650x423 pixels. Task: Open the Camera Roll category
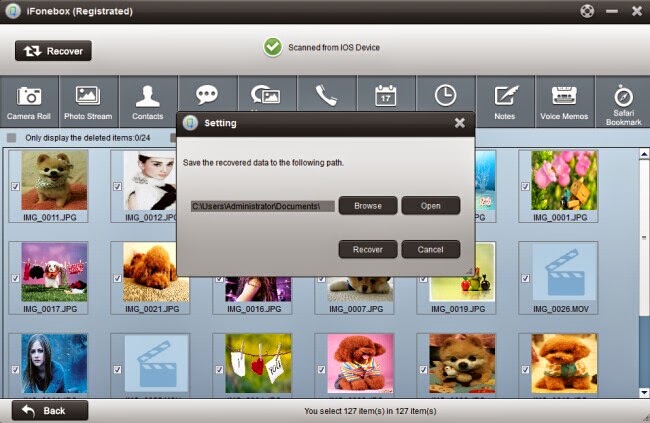(29, 101)
